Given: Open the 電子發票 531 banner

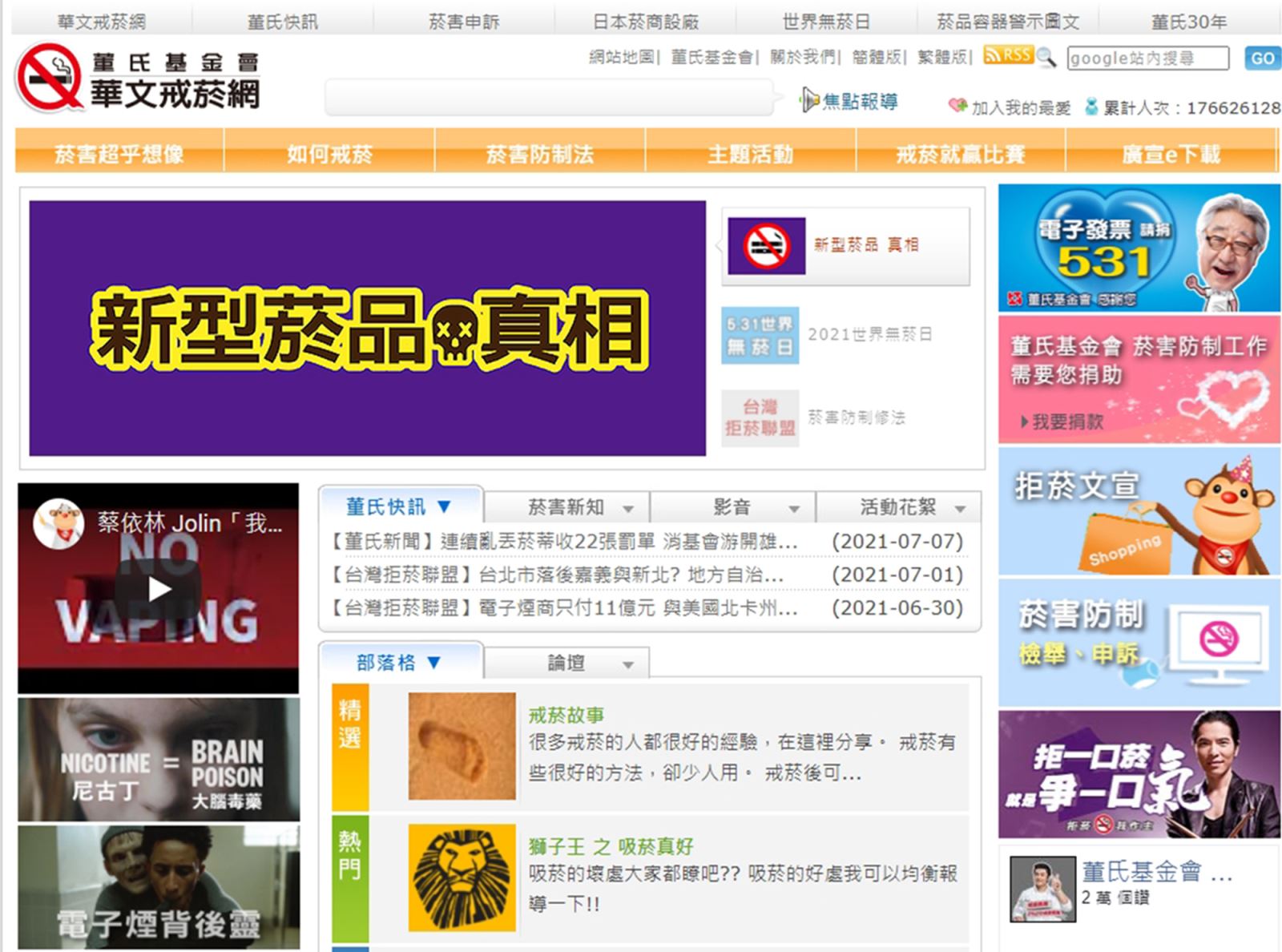Looking at the screenshot, I should click(x=1139, y=248).
